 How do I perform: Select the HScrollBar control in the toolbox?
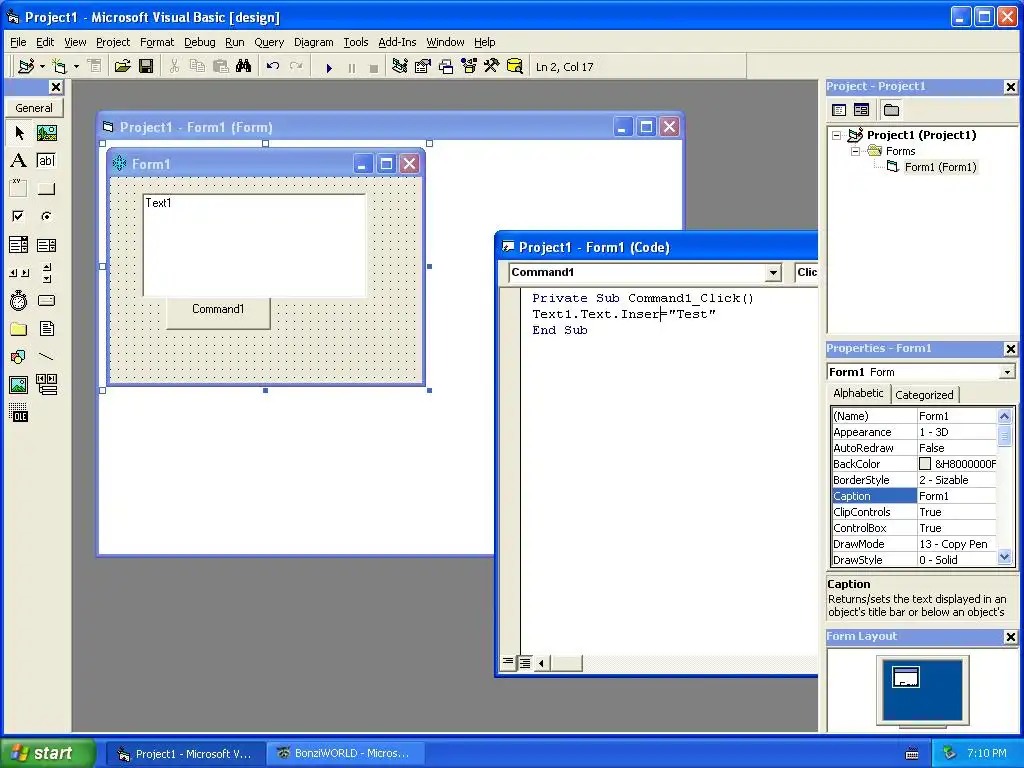19,273
